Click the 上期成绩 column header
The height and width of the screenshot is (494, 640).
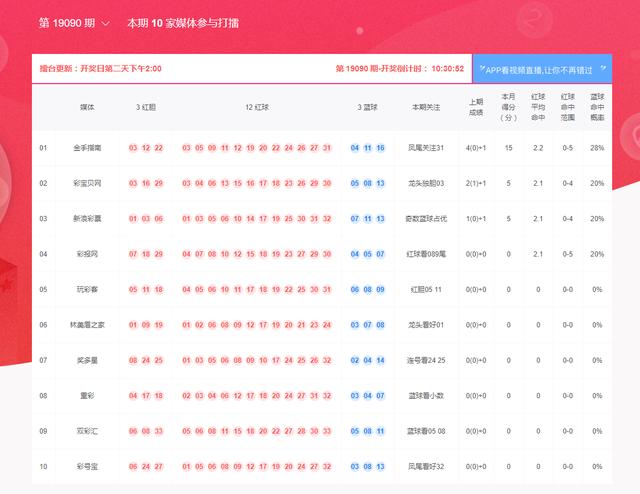coord(476,107)
